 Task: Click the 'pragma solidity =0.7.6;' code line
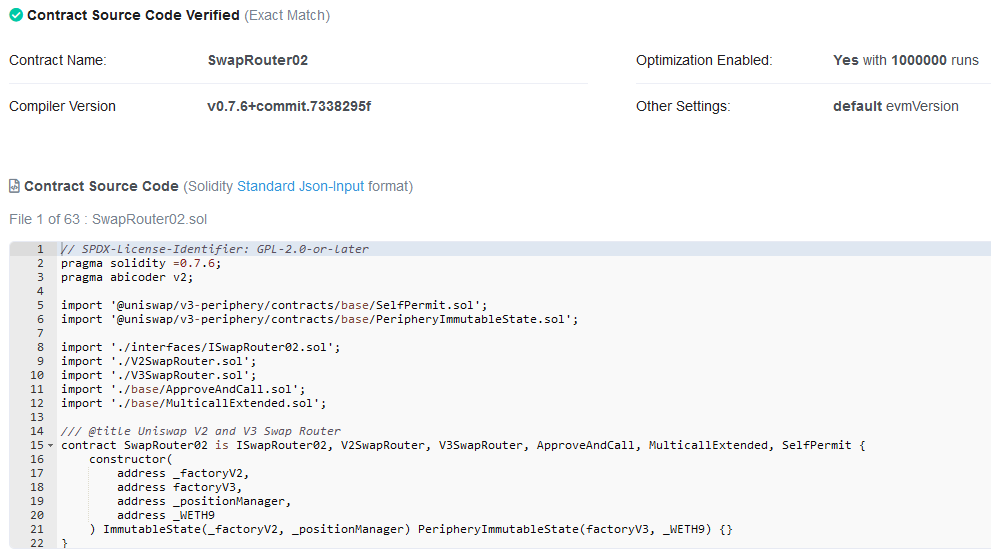pos(141,263)
